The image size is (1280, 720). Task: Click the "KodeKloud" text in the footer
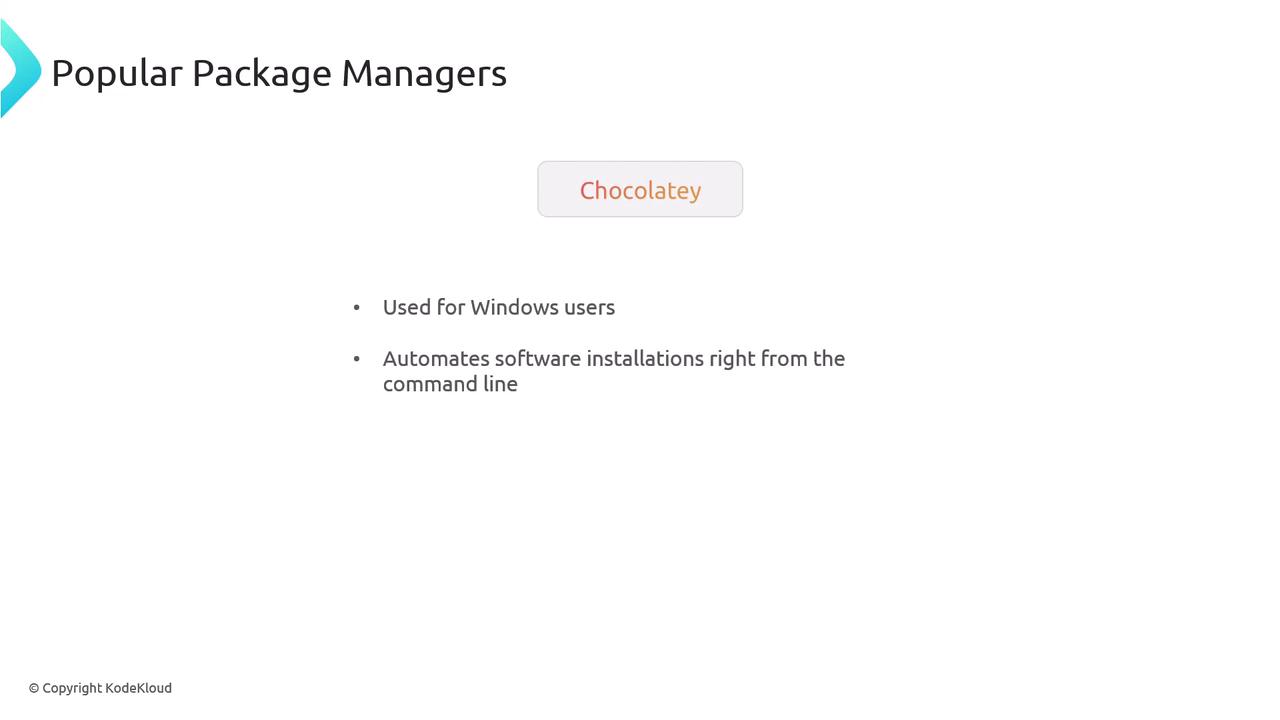138,688
